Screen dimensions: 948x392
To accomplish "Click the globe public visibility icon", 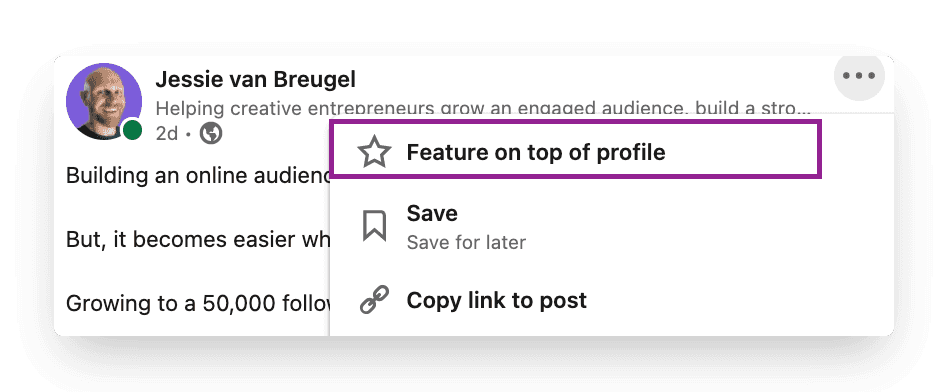I will pos(210,132).
